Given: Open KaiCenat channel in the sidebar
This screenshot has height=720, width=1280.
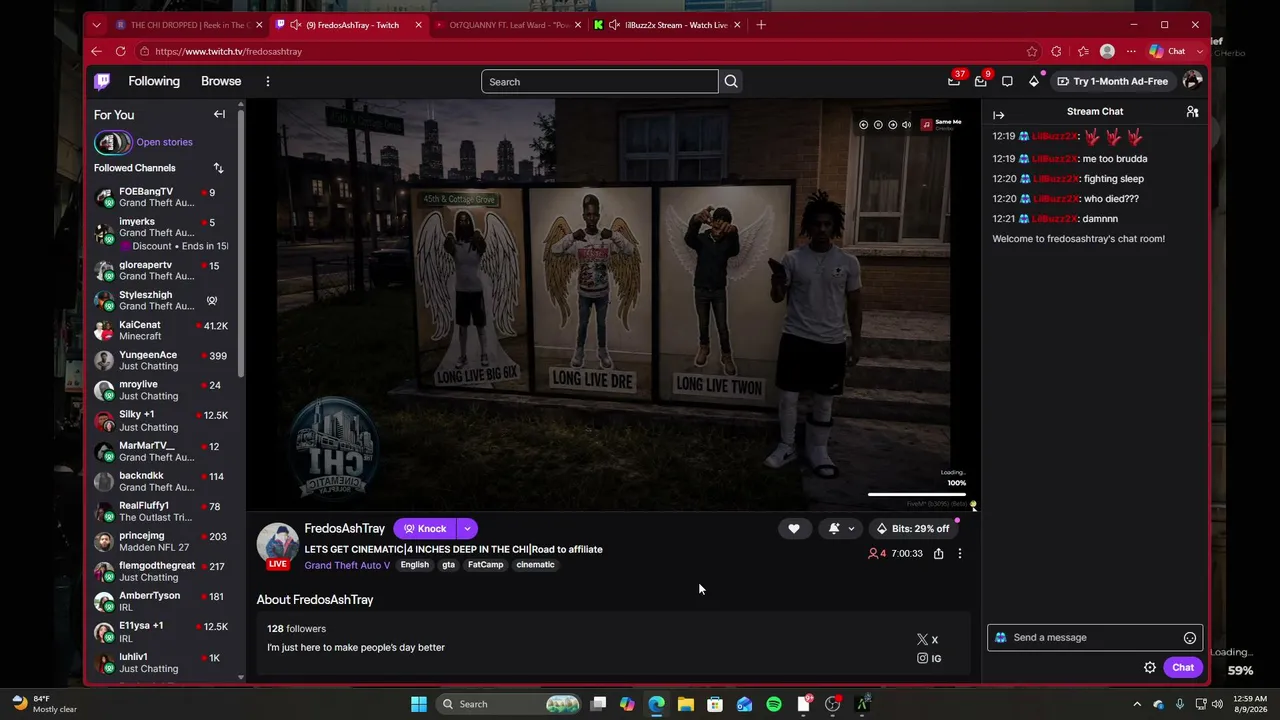Looking at the screenshot, I should 164,331.
